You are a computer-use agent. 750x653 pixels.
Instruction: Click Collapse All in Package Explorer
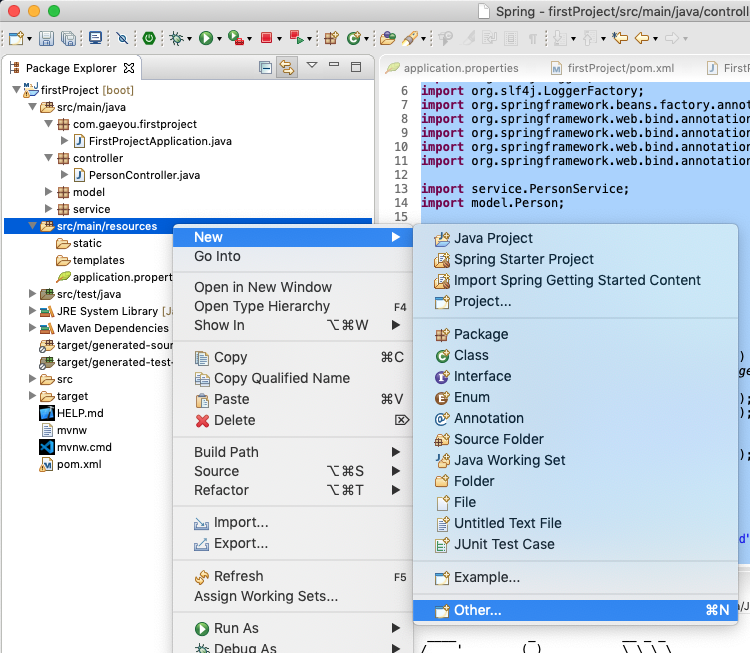[x=265, y=67]
